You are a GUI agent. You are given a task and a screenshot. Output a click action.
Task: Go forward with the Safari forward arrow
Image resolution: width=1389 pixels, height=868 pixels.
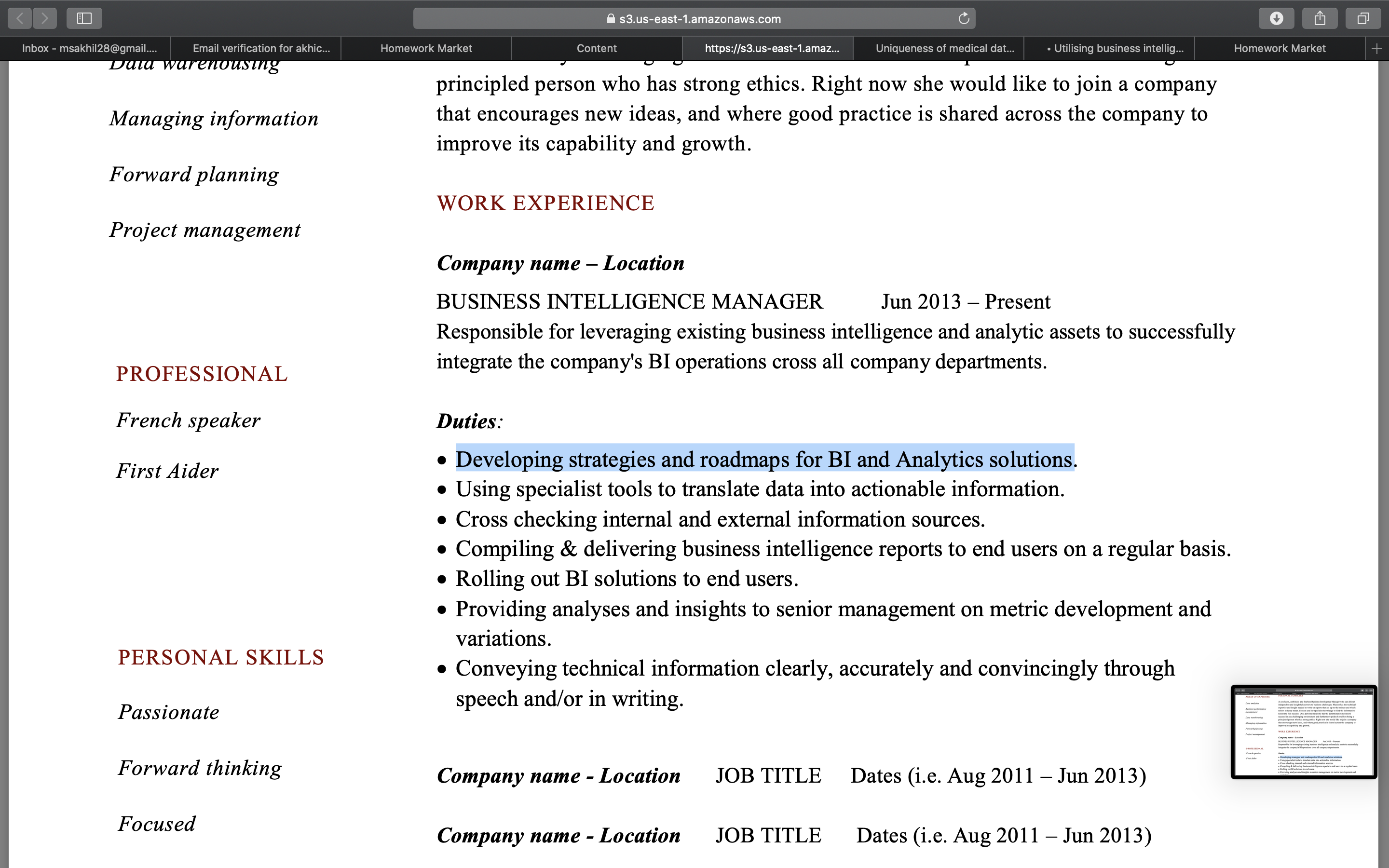coord(45,18)
